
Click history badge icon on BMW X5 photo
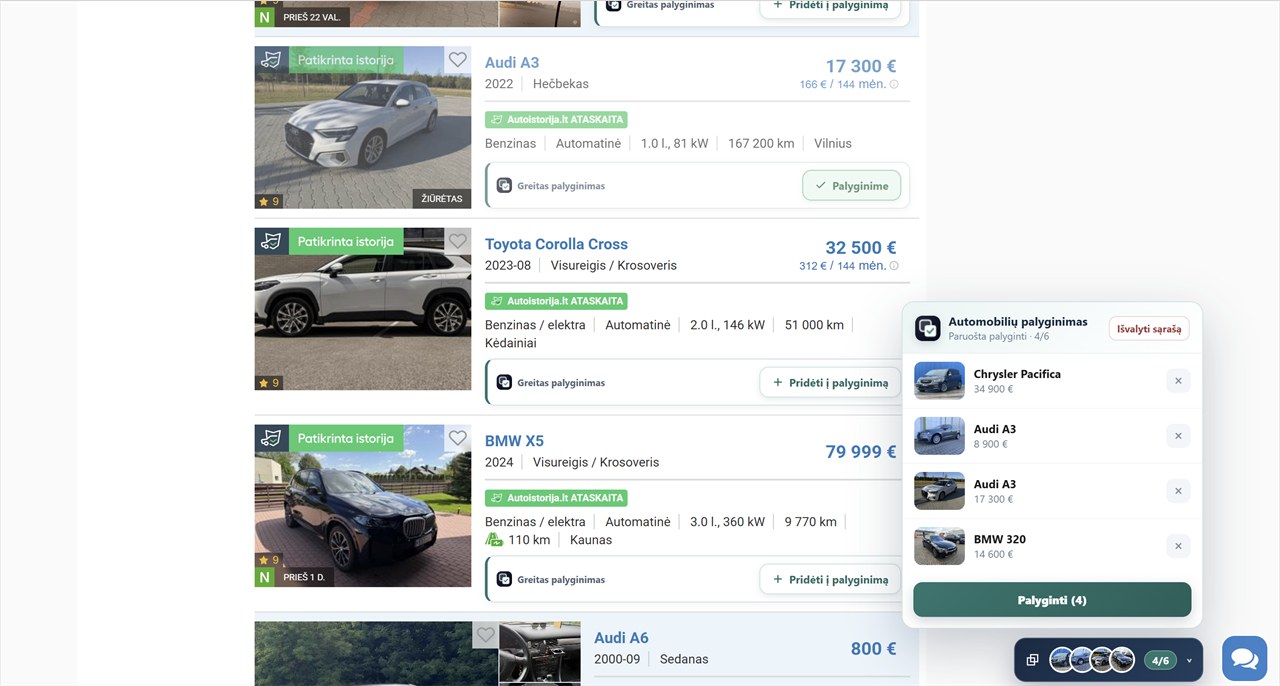tap(271, 438)
